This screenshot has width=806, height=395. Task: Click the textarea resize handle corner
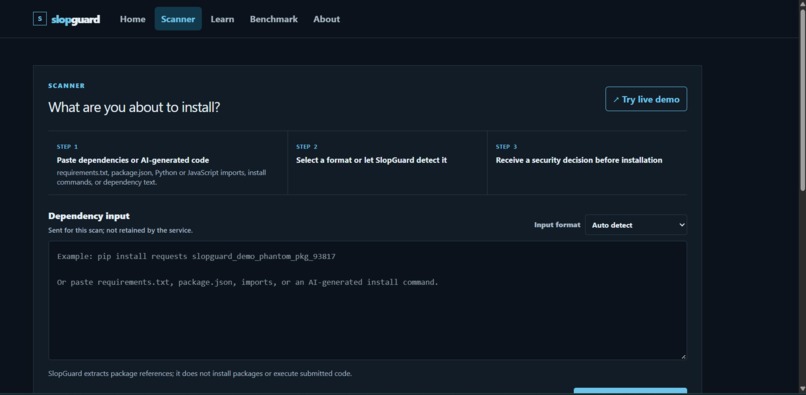(x=683, y=356)
